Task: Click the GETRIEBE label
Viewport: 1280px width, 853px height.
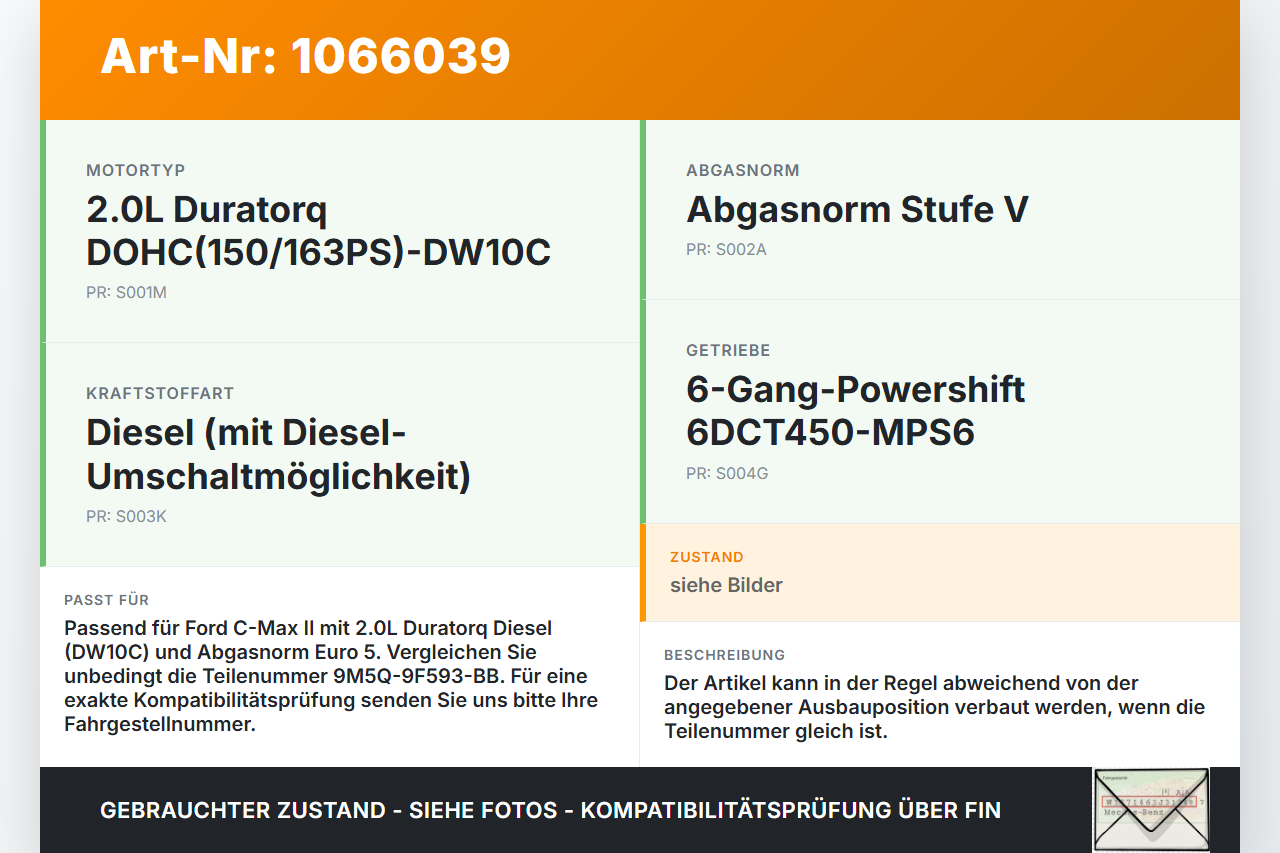Action: [728, 350]
